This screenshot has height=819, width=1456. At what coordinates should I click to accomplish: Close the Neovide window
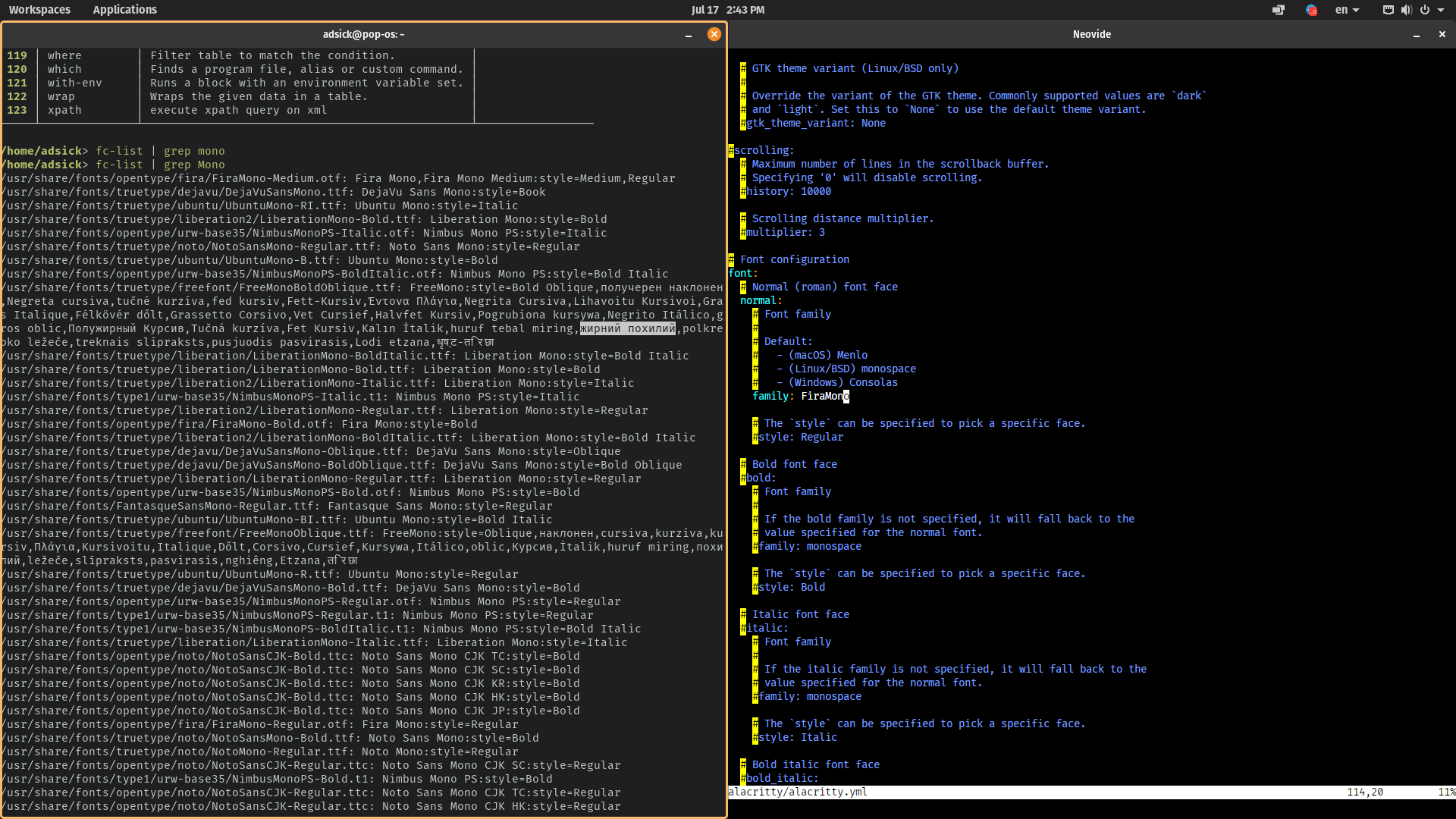pos(1442,34)
